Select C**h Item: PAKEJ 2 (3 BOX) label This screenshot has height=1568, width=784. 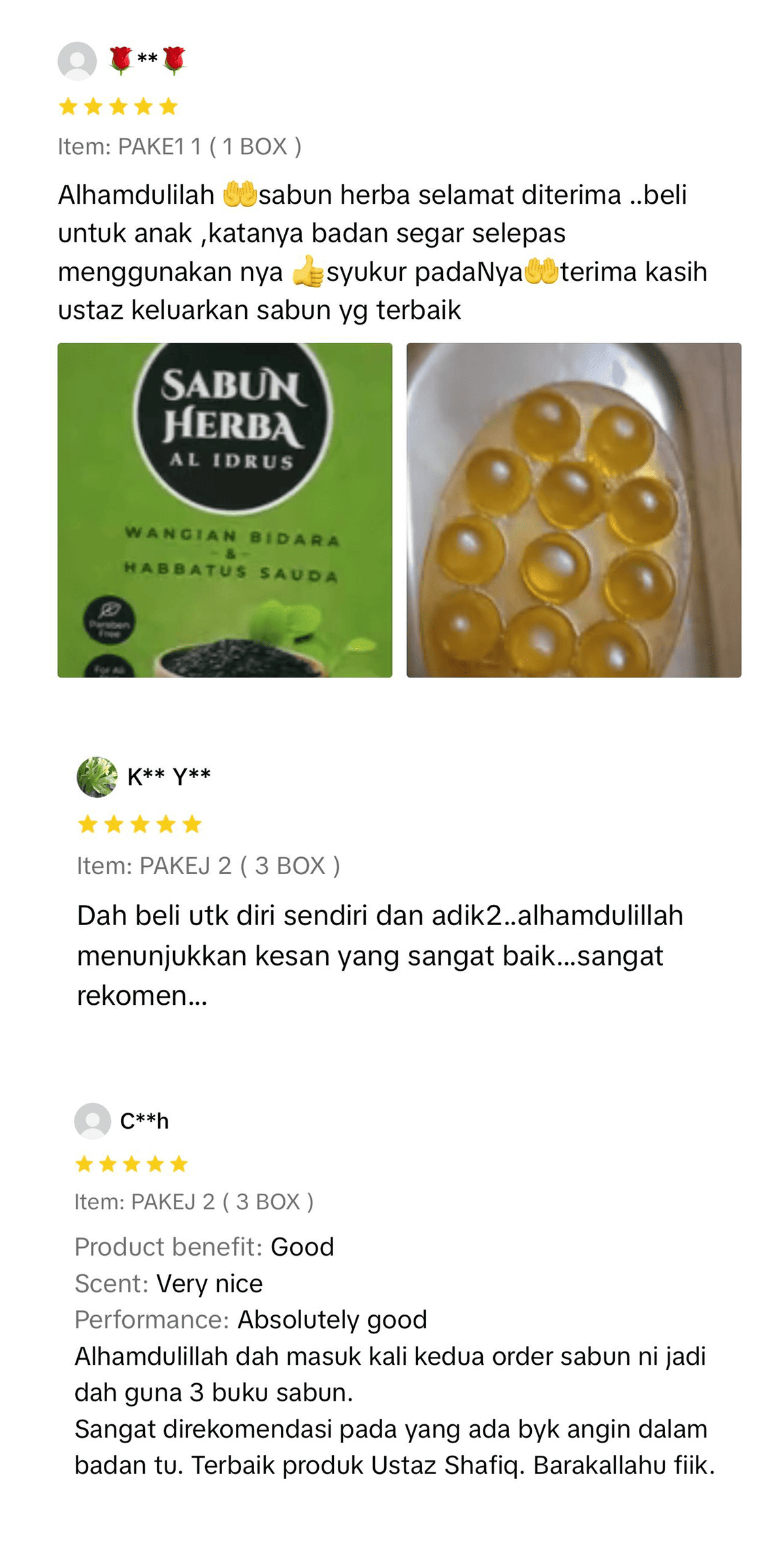click(x=194, y=1201)
